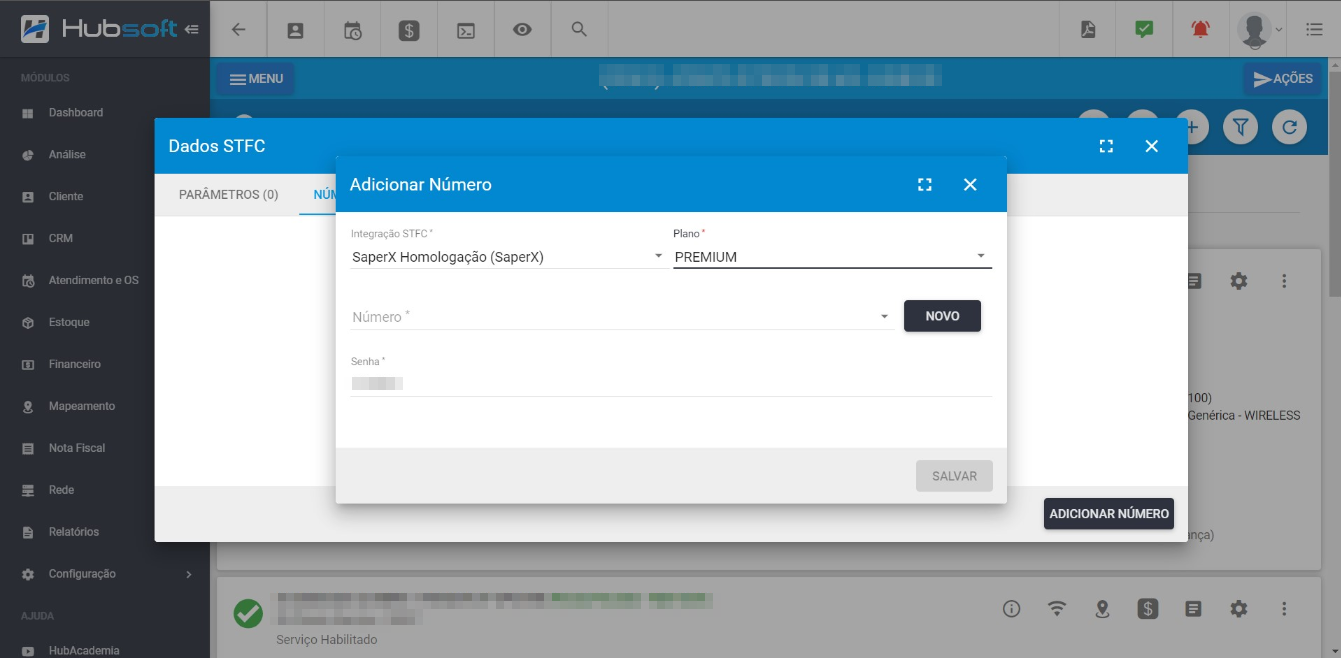The image size is (1341, 659).
Task: Collapse the Hubsoft sidebar menu arrow
Action: pos(191,30)
